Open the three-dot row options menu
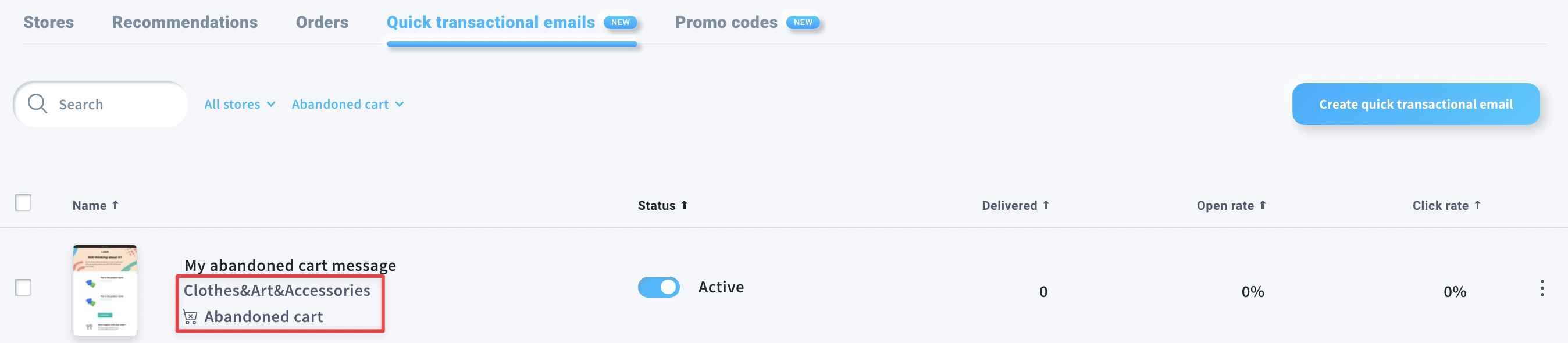The image size is (1568, 343). tap(1542, 288)
